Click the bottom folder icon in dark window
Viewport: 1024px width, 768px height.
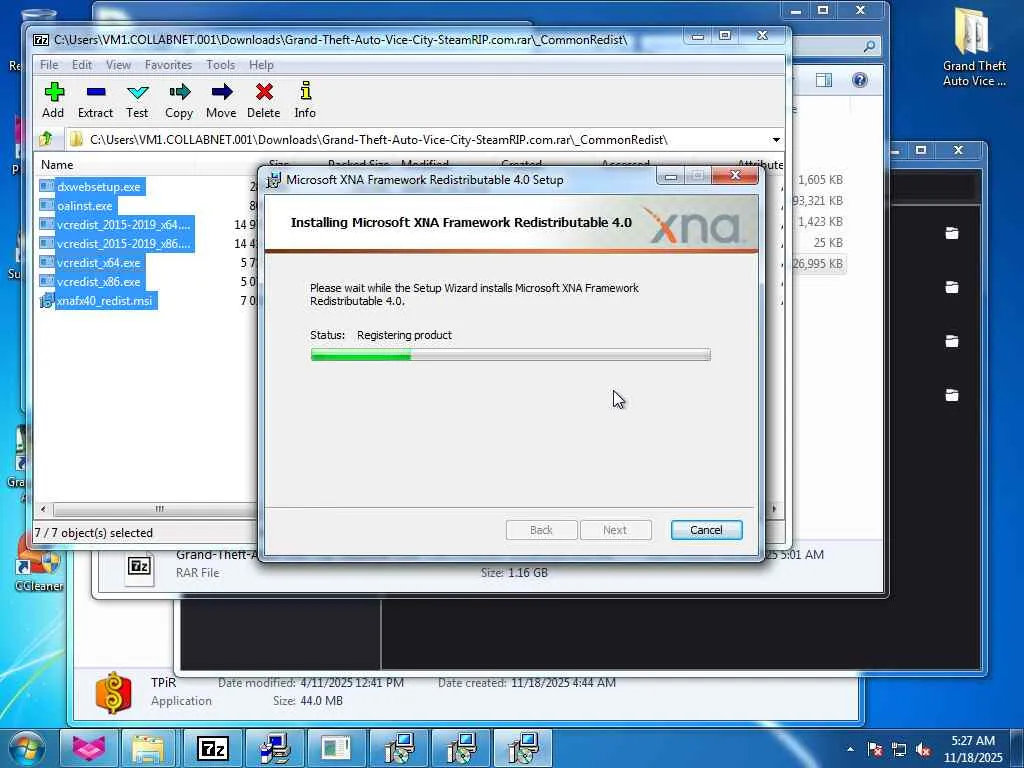tap(952, 395)
